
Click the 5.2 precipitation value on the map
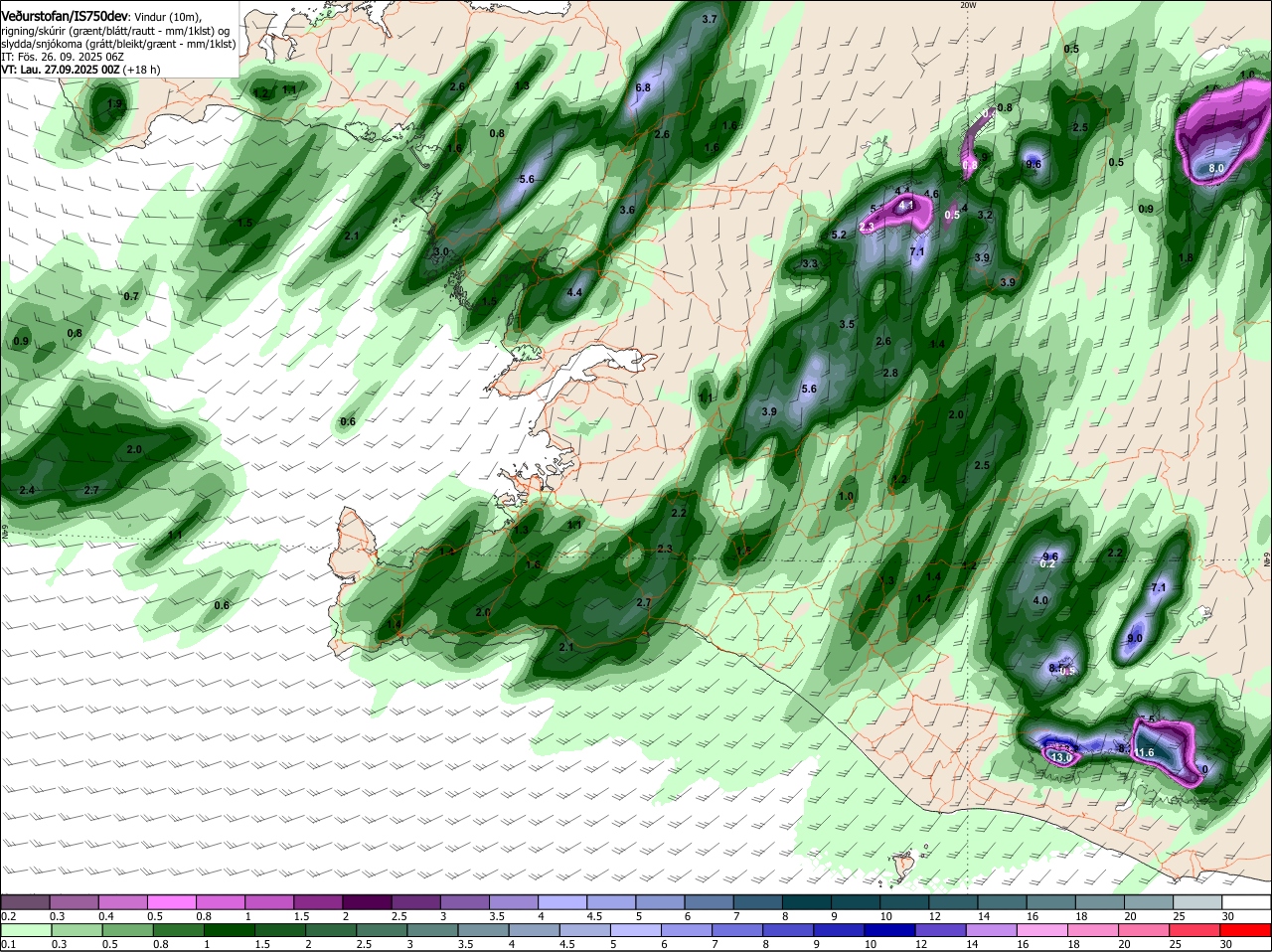tap(838, 235)
